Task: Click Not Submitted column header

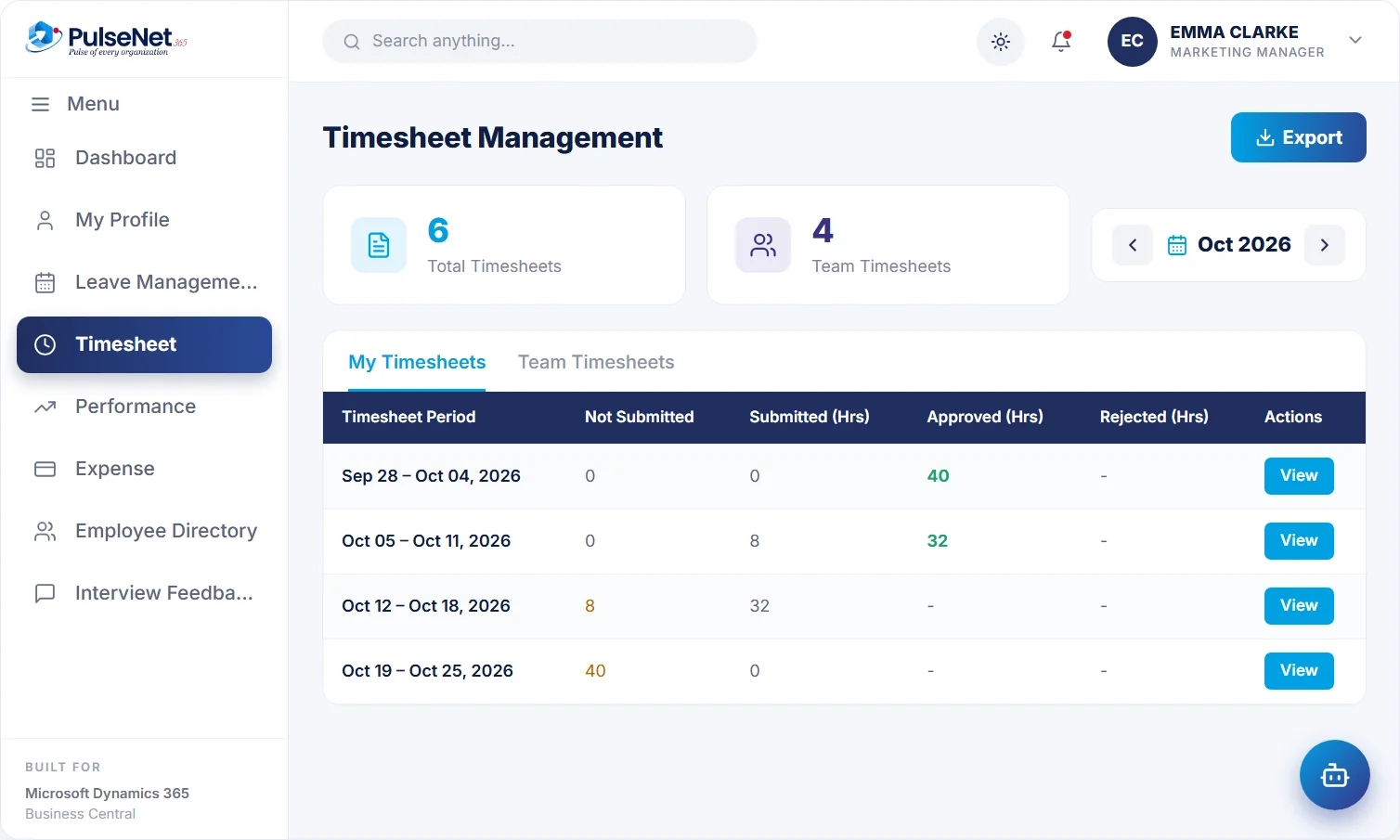Action: [x=639, y=417]
